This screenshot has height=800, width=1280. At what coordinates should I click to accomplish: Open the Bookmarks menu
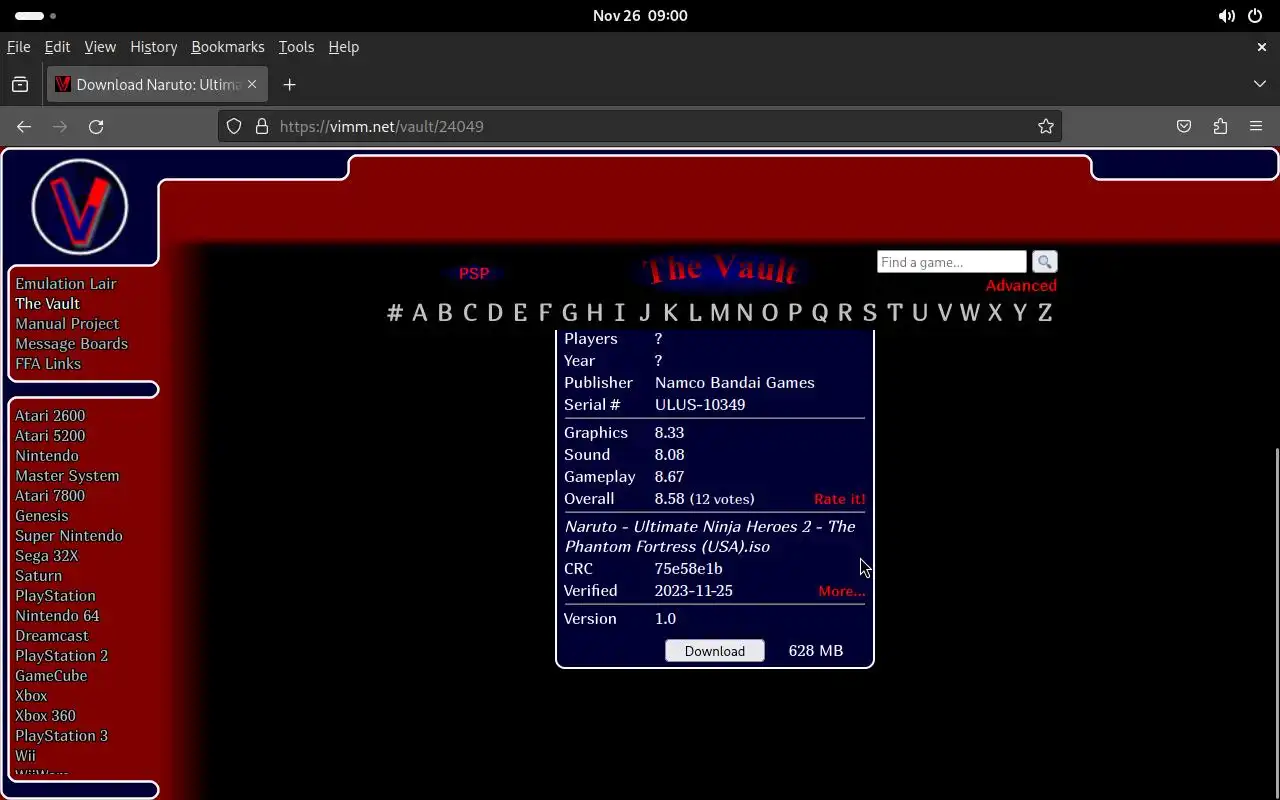pos(228,47)
